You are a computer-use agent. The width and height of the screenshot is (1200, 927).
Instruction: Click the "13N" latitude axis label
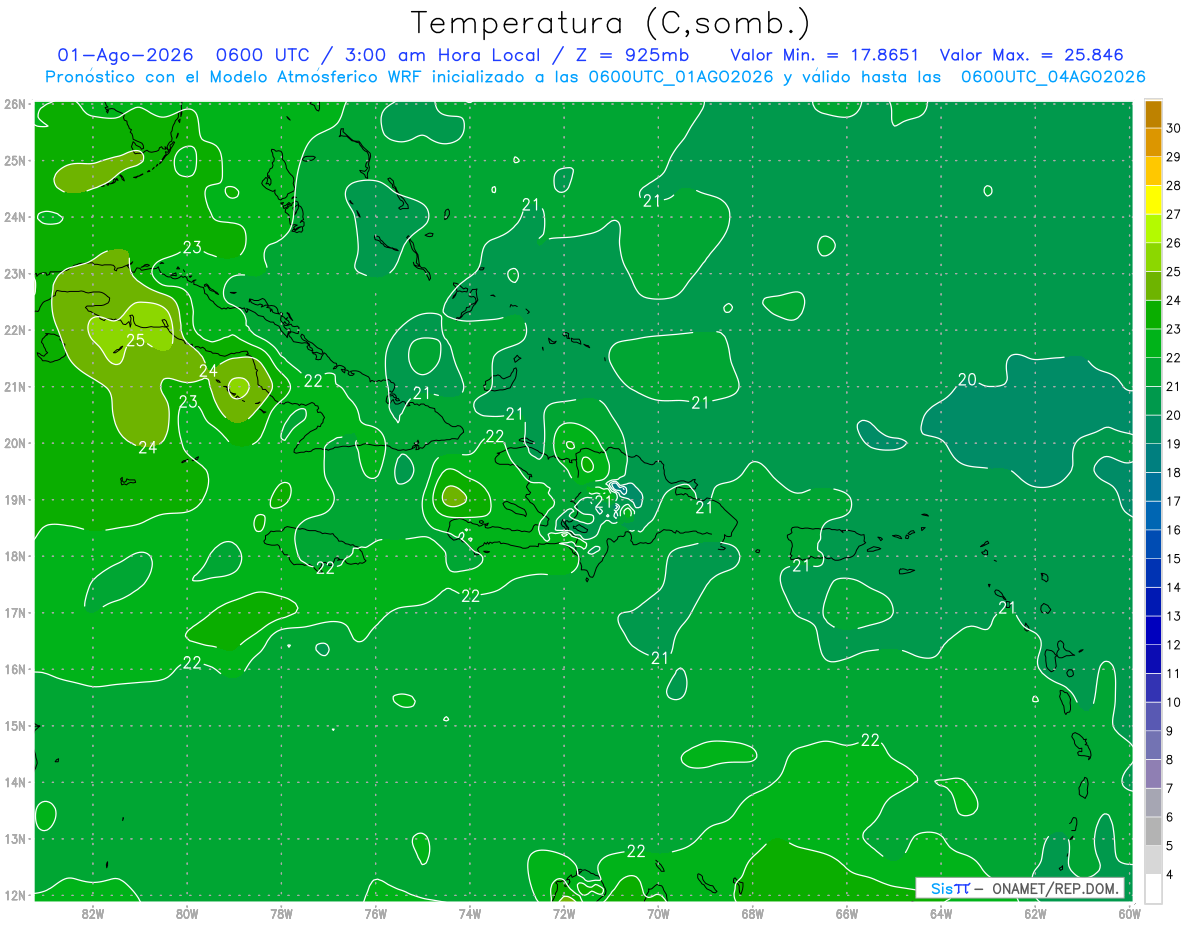coord(15,839)
